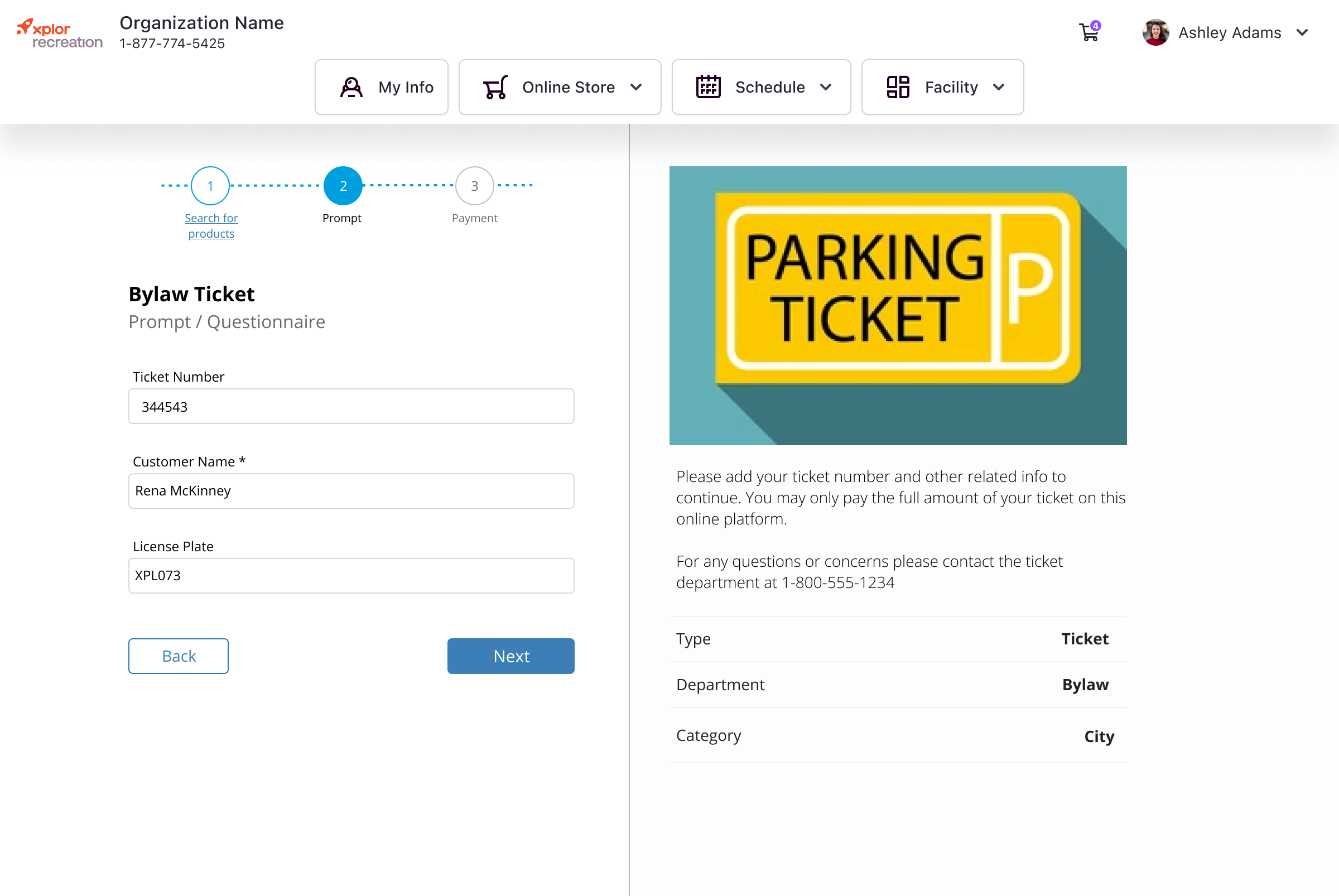Click the Next button to proceed
Screen dimensions: 1339x896
point(511,656)
